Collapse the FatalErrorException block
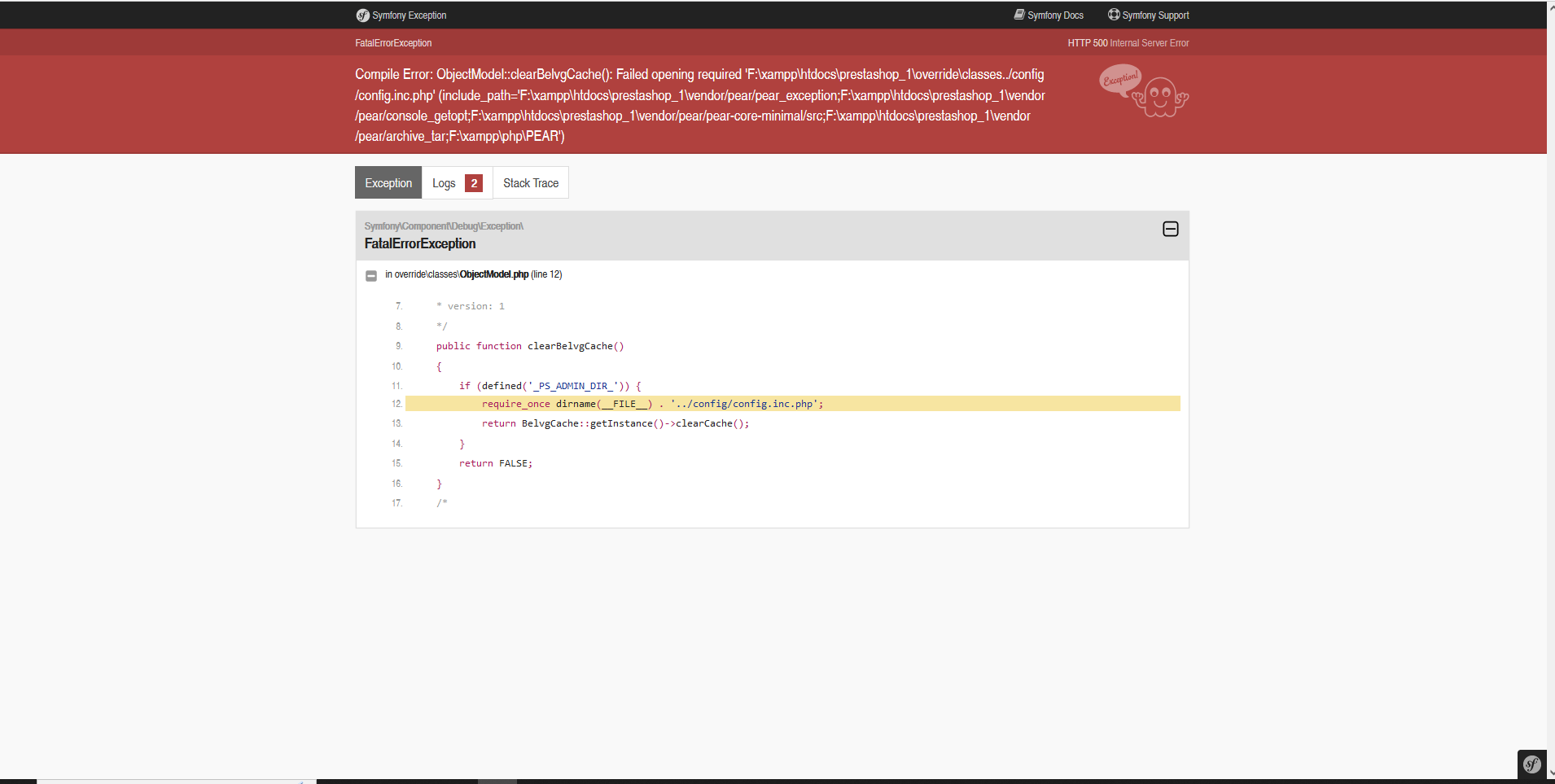The image size is (1555, 784). 1170,230
